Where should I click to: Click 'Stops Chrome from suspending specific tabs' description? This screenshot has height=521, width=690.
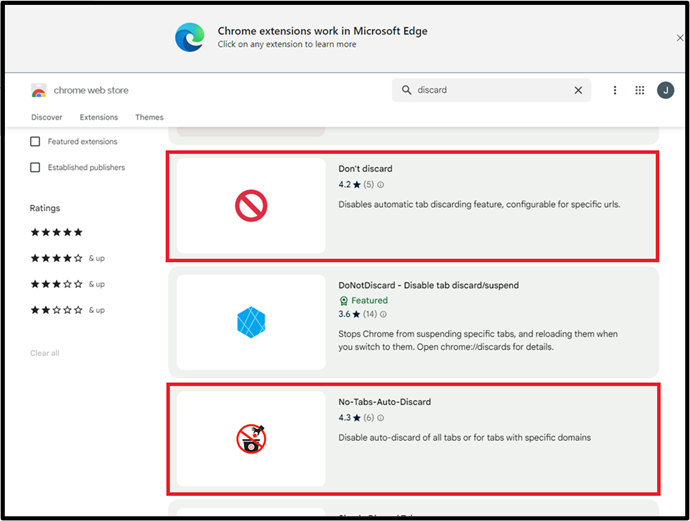(x=478, y=340)
